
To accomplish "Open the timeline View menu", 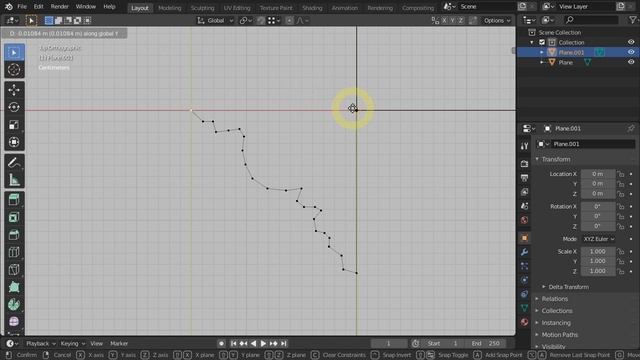I will (x=96, y=344).
